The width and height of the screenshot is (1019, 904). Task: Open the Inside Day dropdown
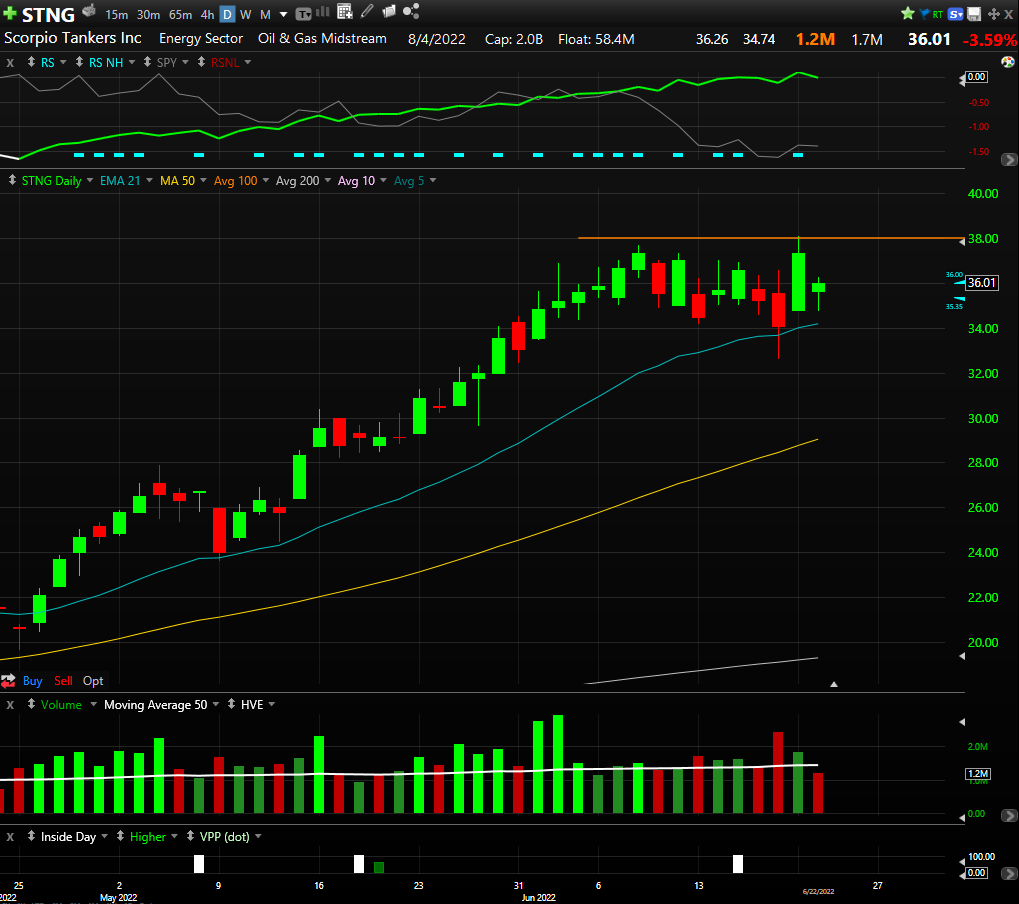tap(105, 836)
